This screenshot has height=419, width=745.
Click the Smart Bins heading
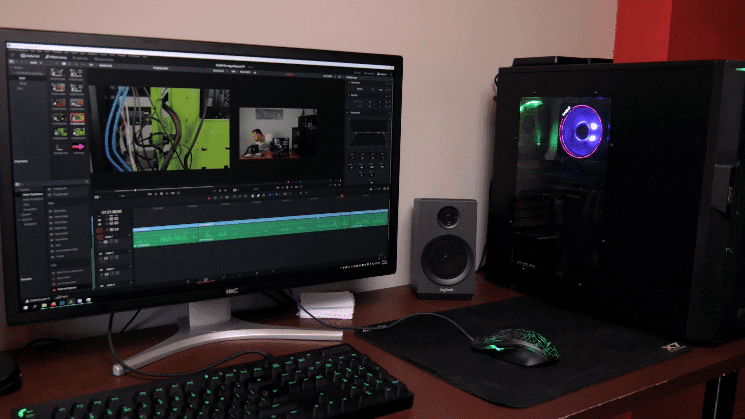tap(21, 162)
